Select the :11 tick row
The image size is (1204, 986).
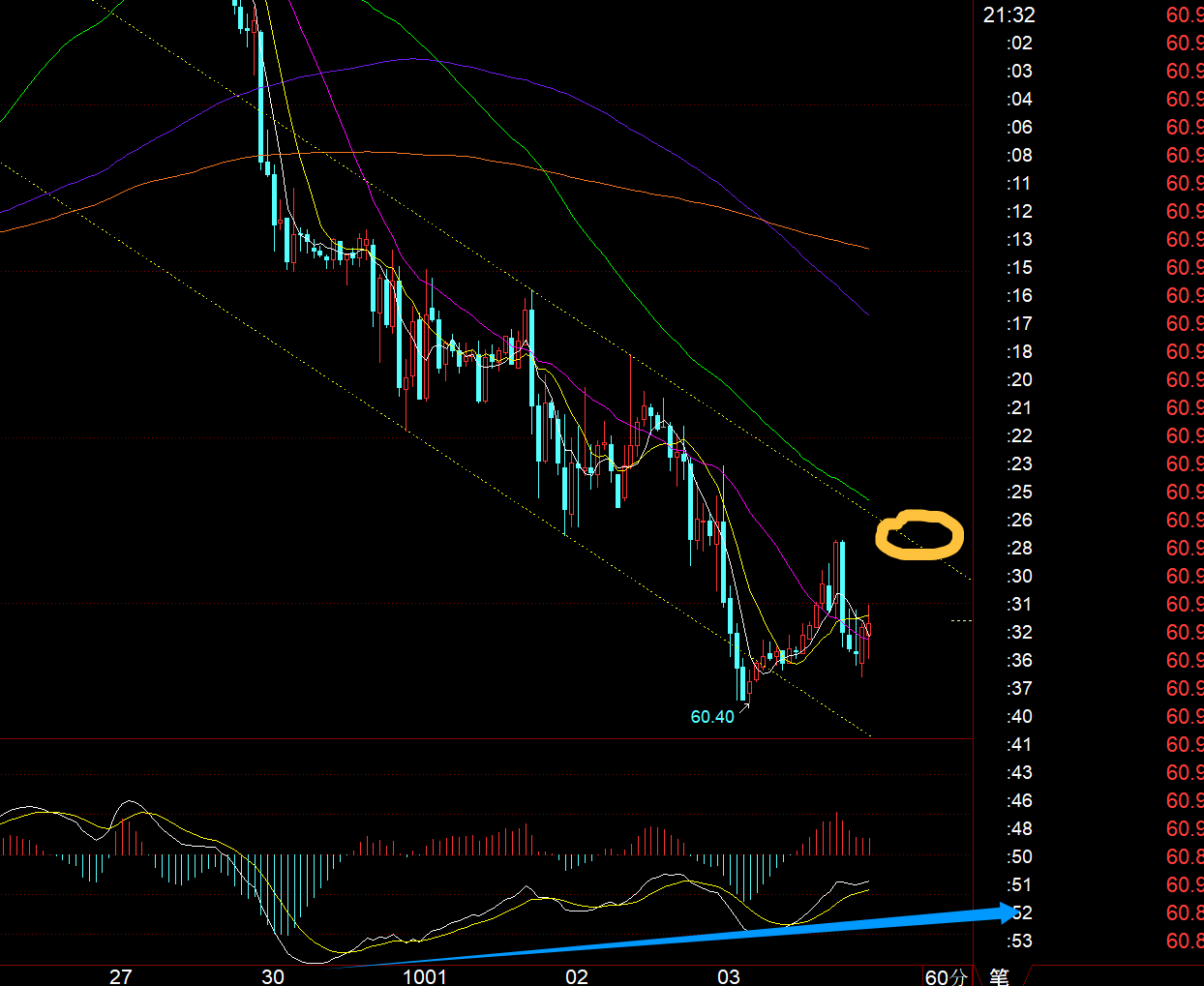tap(1089, 183)
